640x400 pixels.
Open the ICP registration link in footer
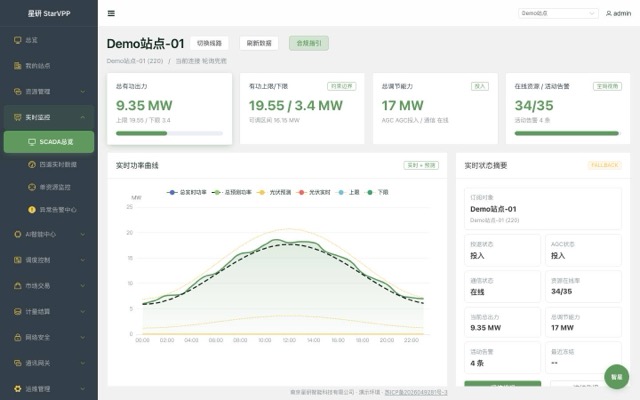[x=416, y=392]
